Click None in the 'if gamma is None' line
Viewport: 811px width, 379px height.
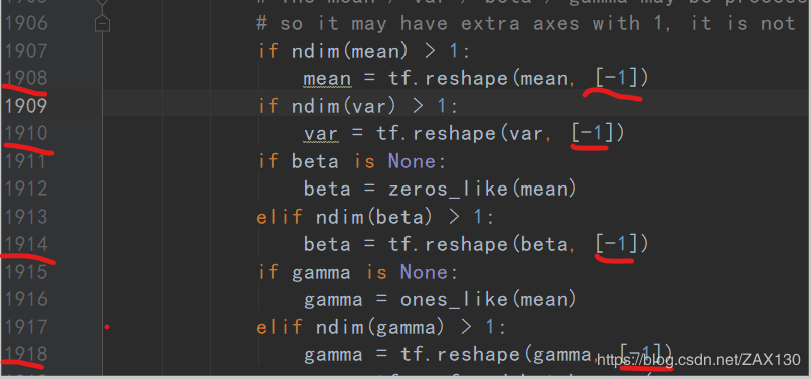coord(424,272)
